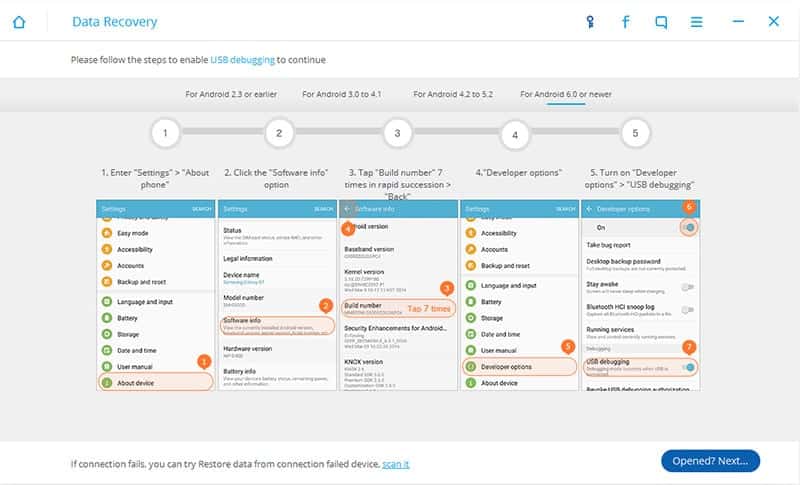
Task: Click the USB debugging link in instructions
Action: (242, 60)
